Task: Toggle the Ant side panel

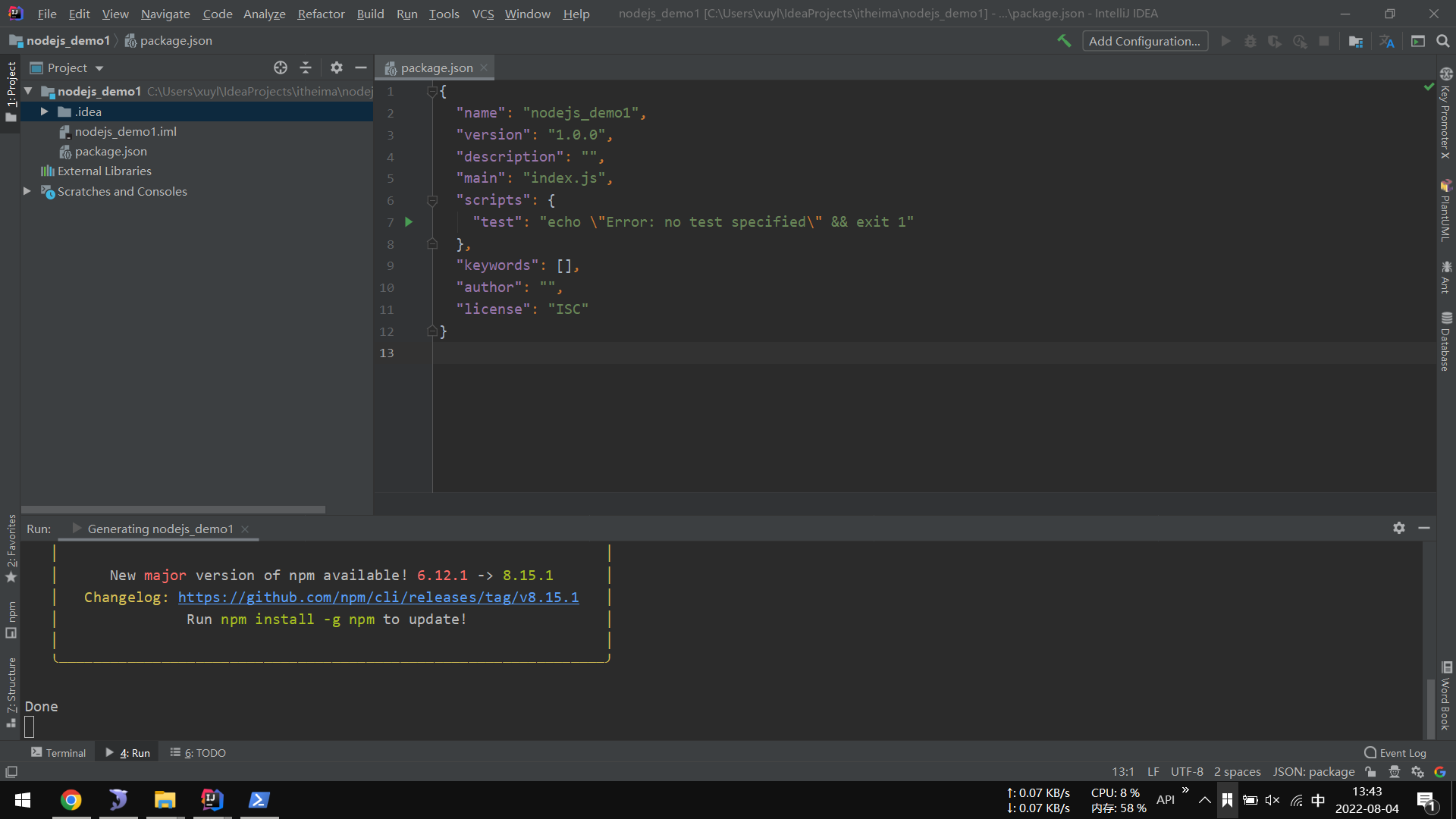Action: (x=1446, y=278)
